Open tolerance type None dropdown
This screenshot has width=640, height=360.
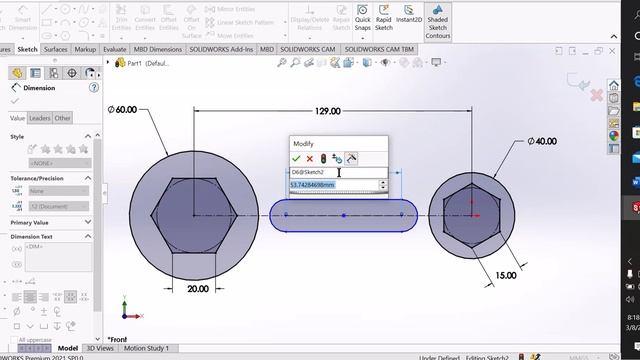click(x=59, y=191)
